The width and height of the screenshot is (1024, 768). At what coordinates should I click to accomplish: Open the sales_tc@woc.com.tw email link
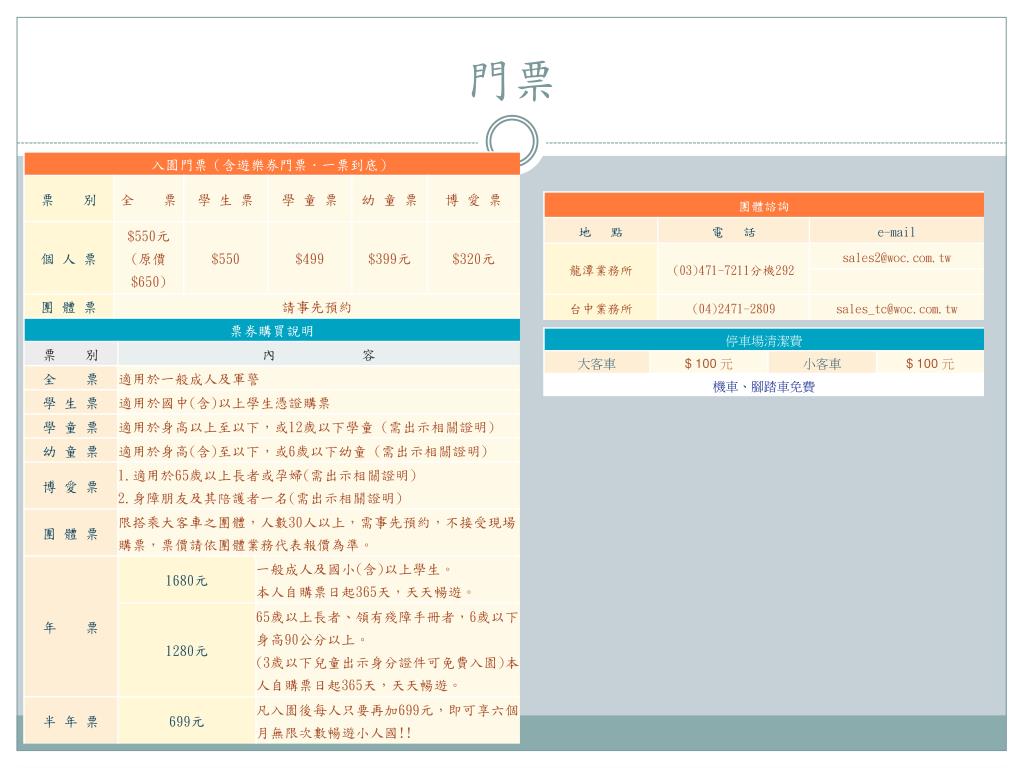(896, 309)
